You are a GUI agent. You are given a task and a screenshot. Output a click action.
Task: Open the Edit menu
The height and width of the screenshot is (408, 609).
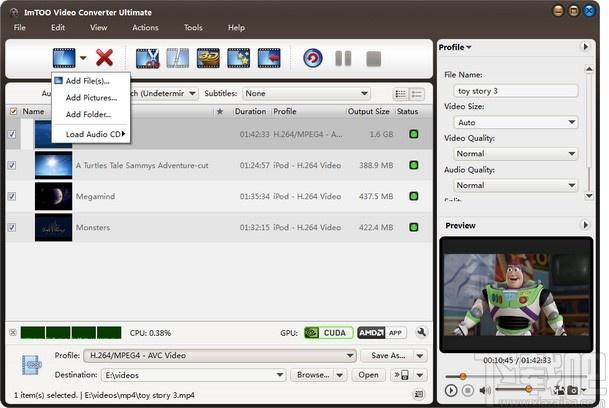pos(58,28)
